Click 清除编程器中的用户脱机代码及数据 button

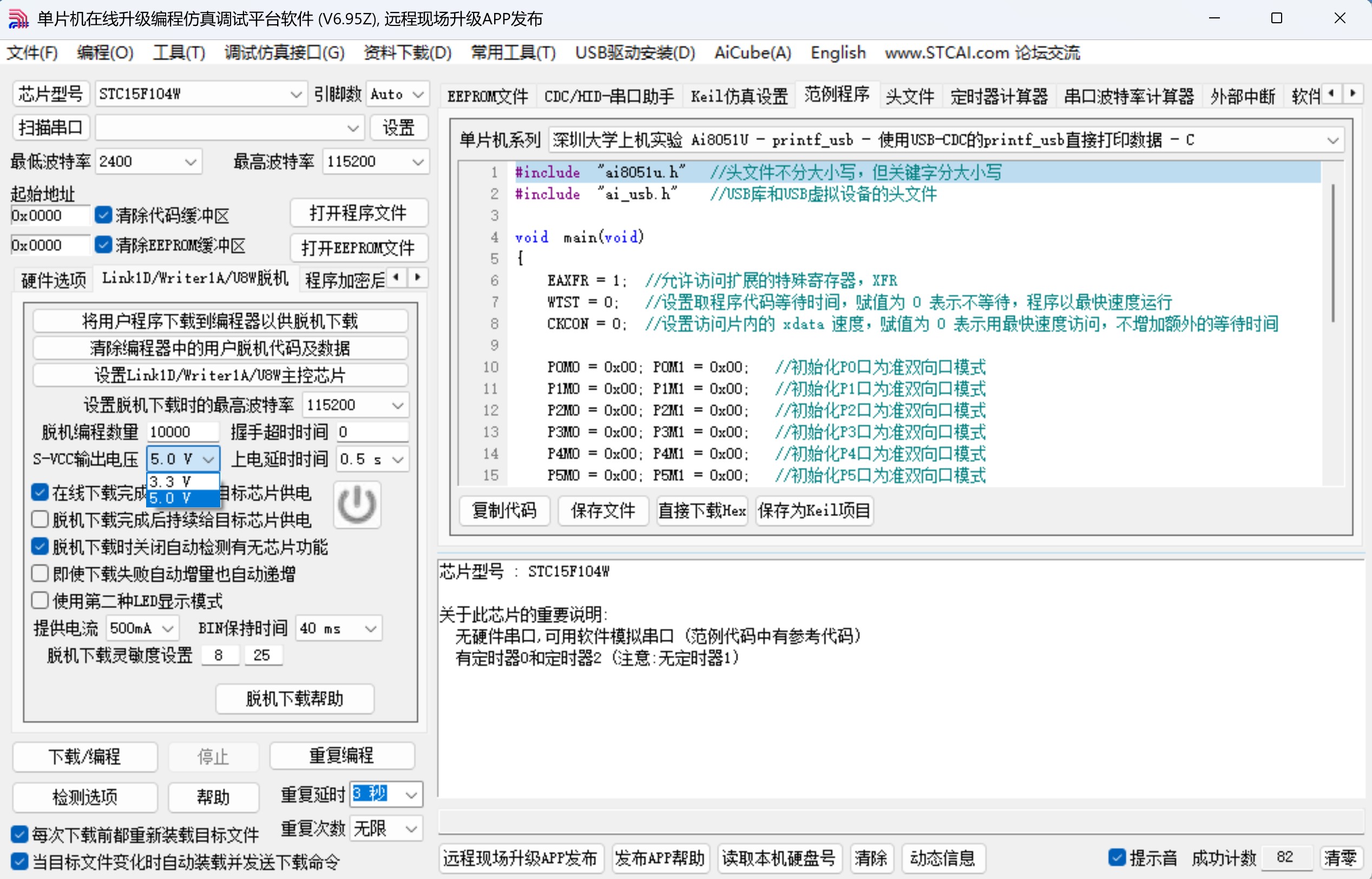(x=220, y=348)
